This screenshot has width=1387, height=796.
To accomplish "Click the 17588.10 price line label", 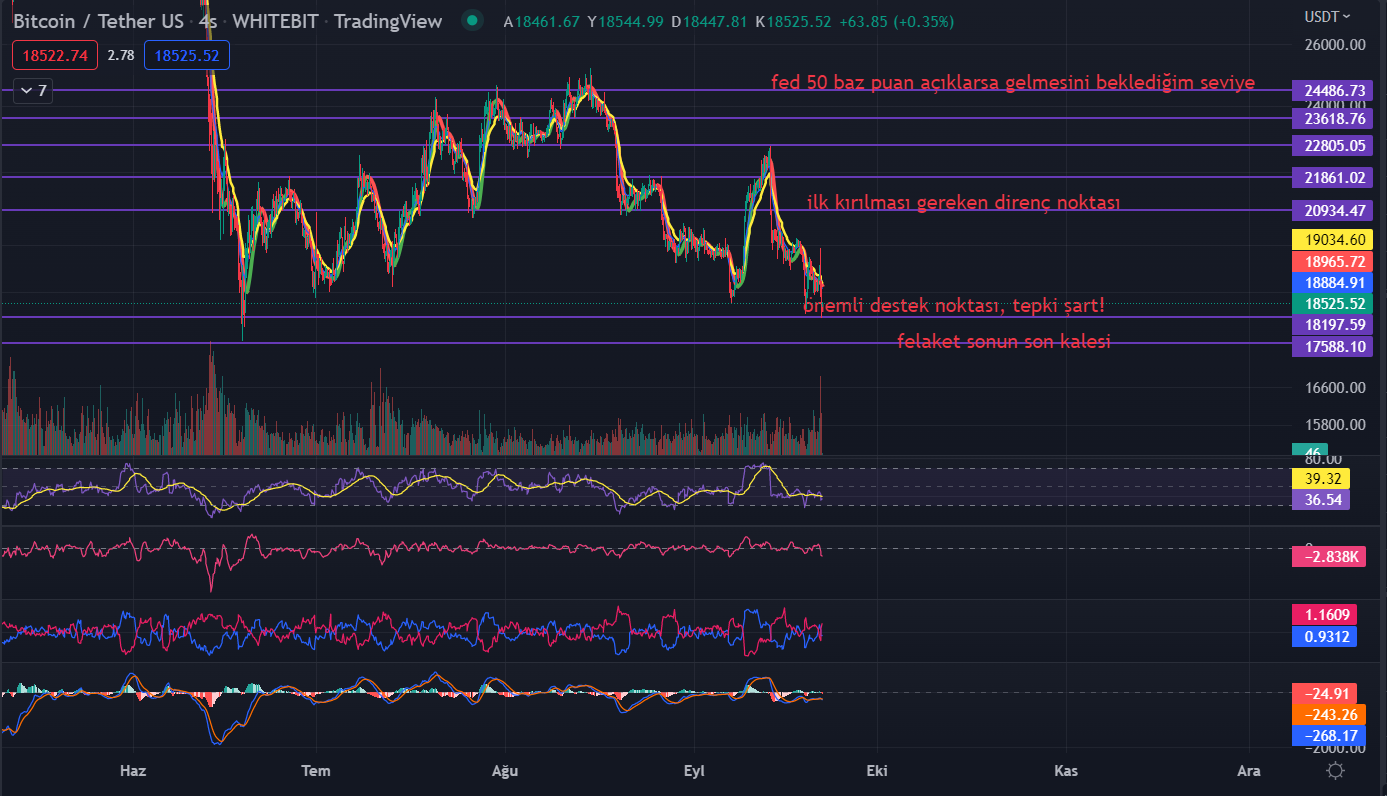I will click(1333, 346).
